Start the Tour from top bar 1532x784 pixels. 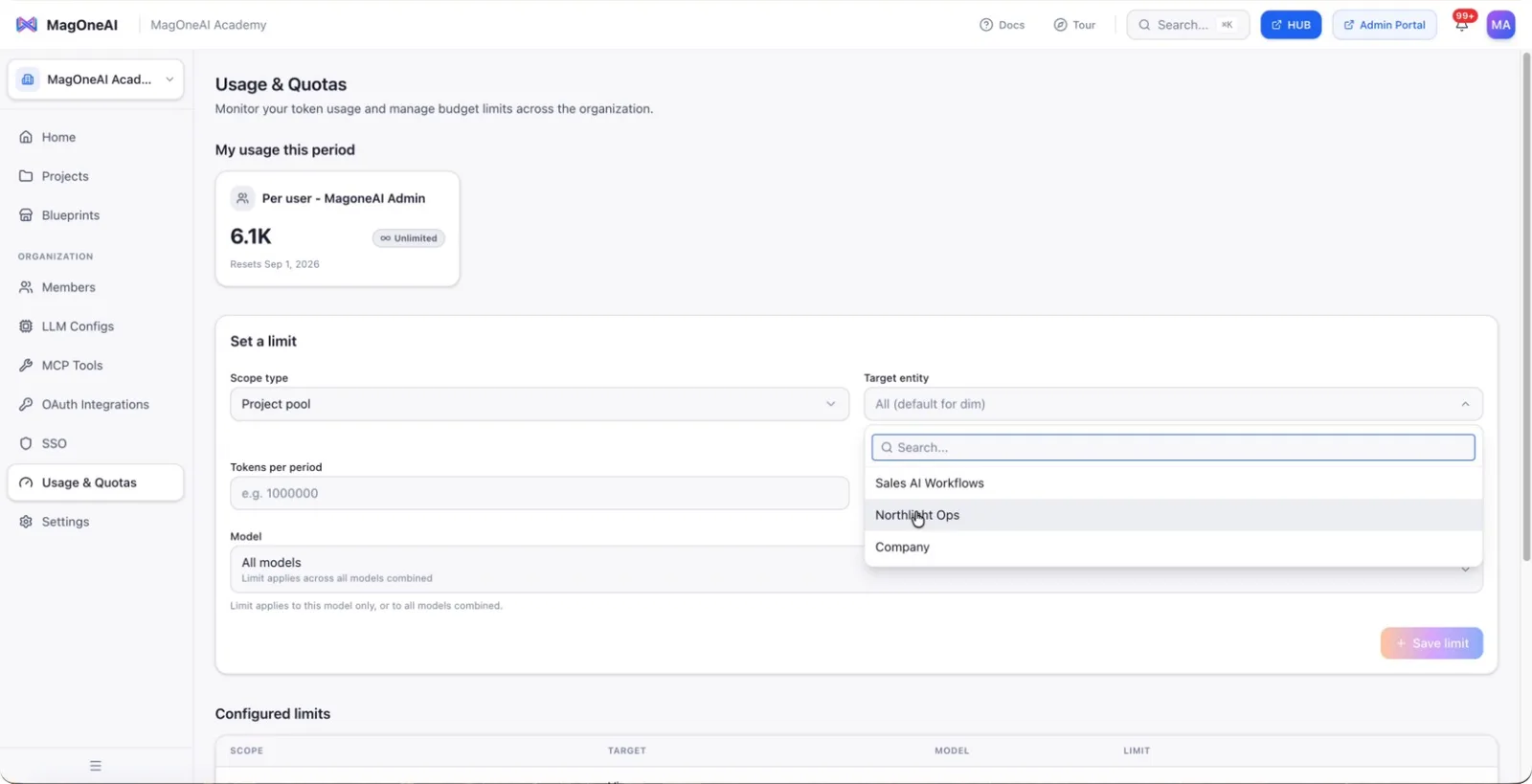pos(1074,25)
